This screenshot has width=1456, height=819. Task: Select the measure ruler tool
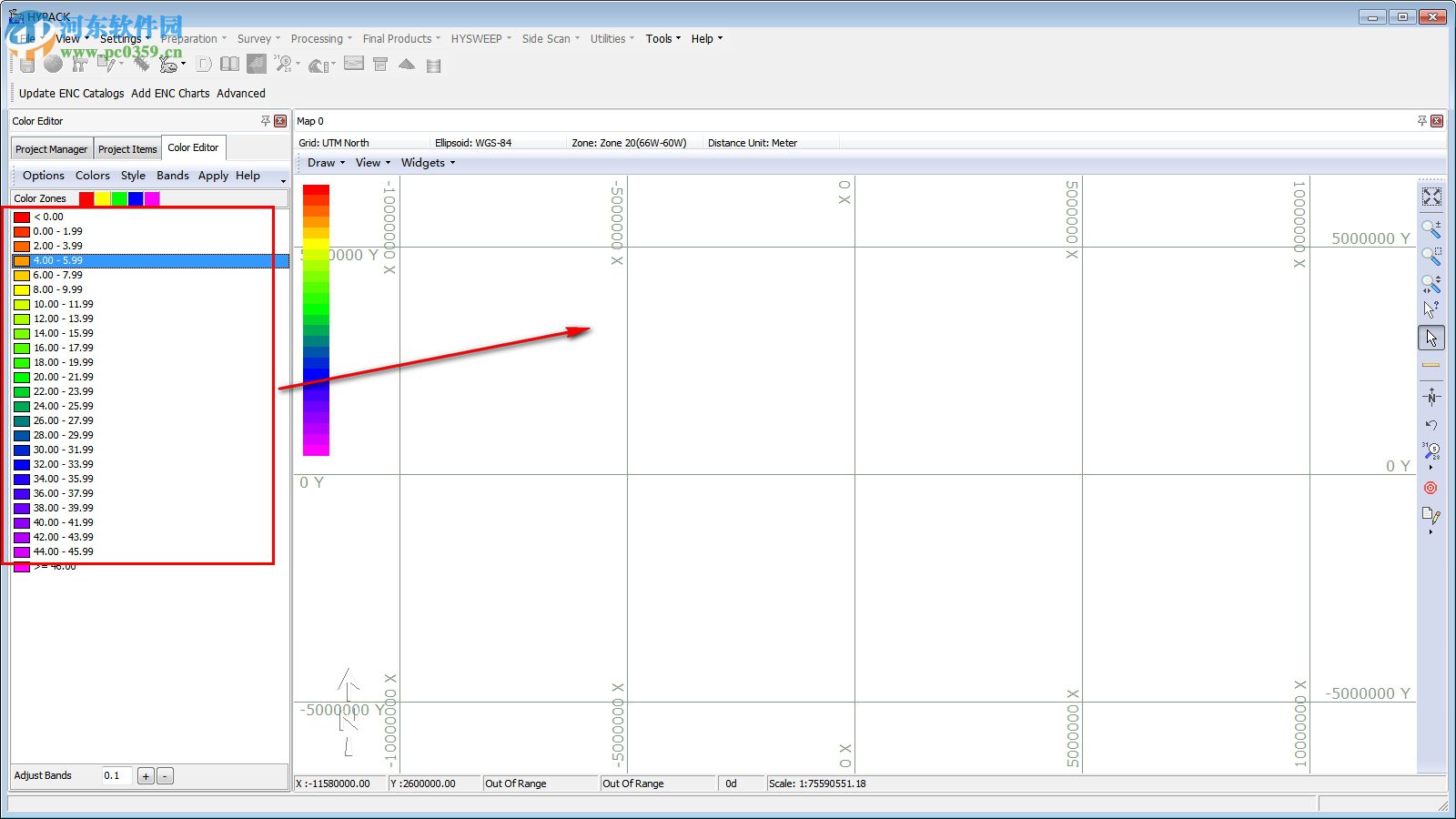click(x=1431, y=366)
